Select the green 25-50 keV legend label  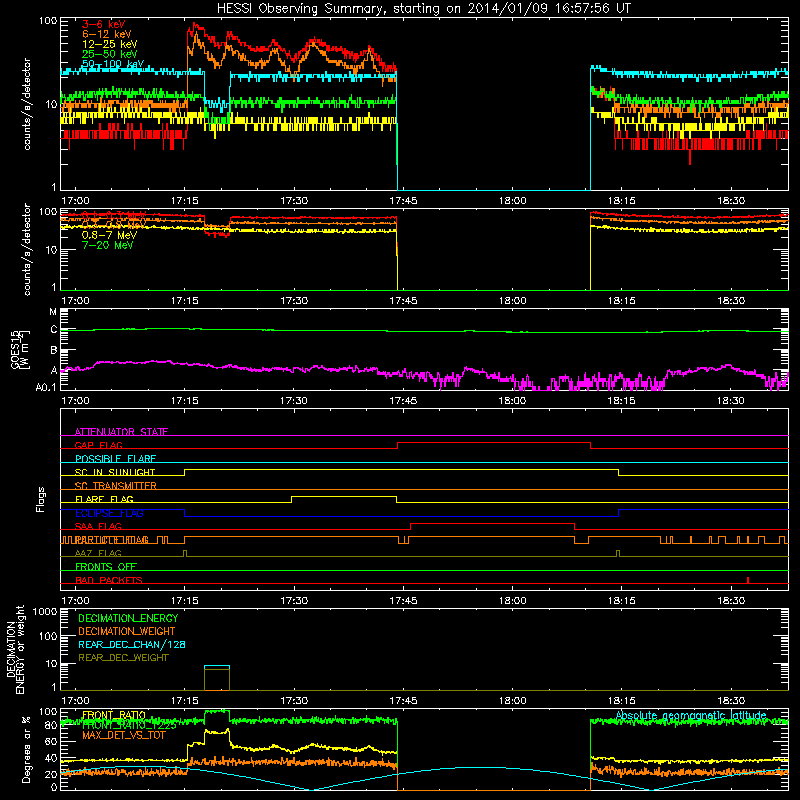[x=109, y=54]
